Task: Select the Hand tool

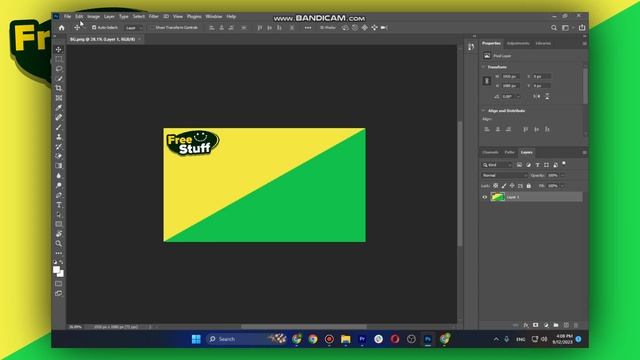Action: tap(59, 234)
